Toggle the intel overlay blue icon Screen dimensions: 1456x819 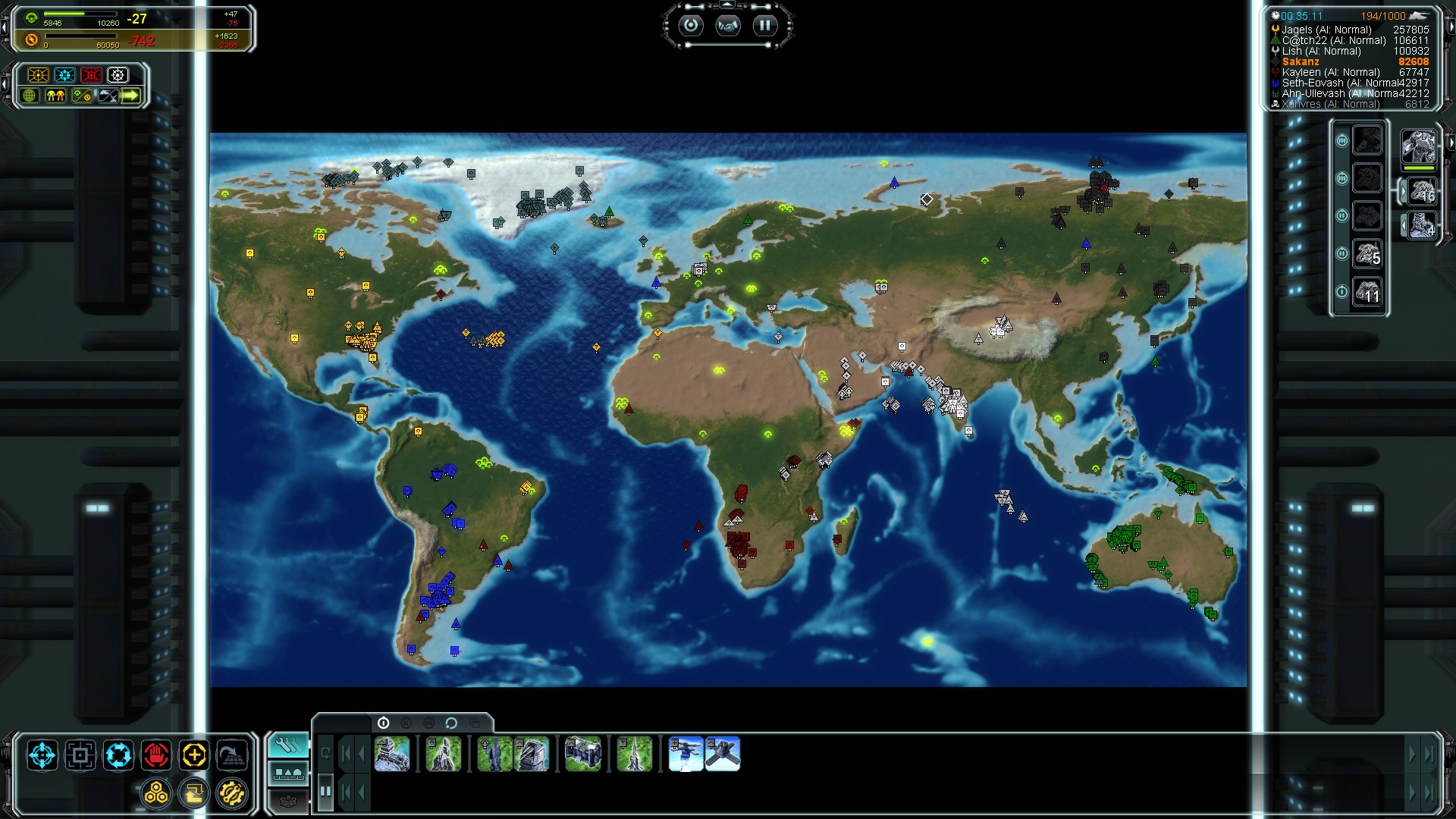click(65, 75)
